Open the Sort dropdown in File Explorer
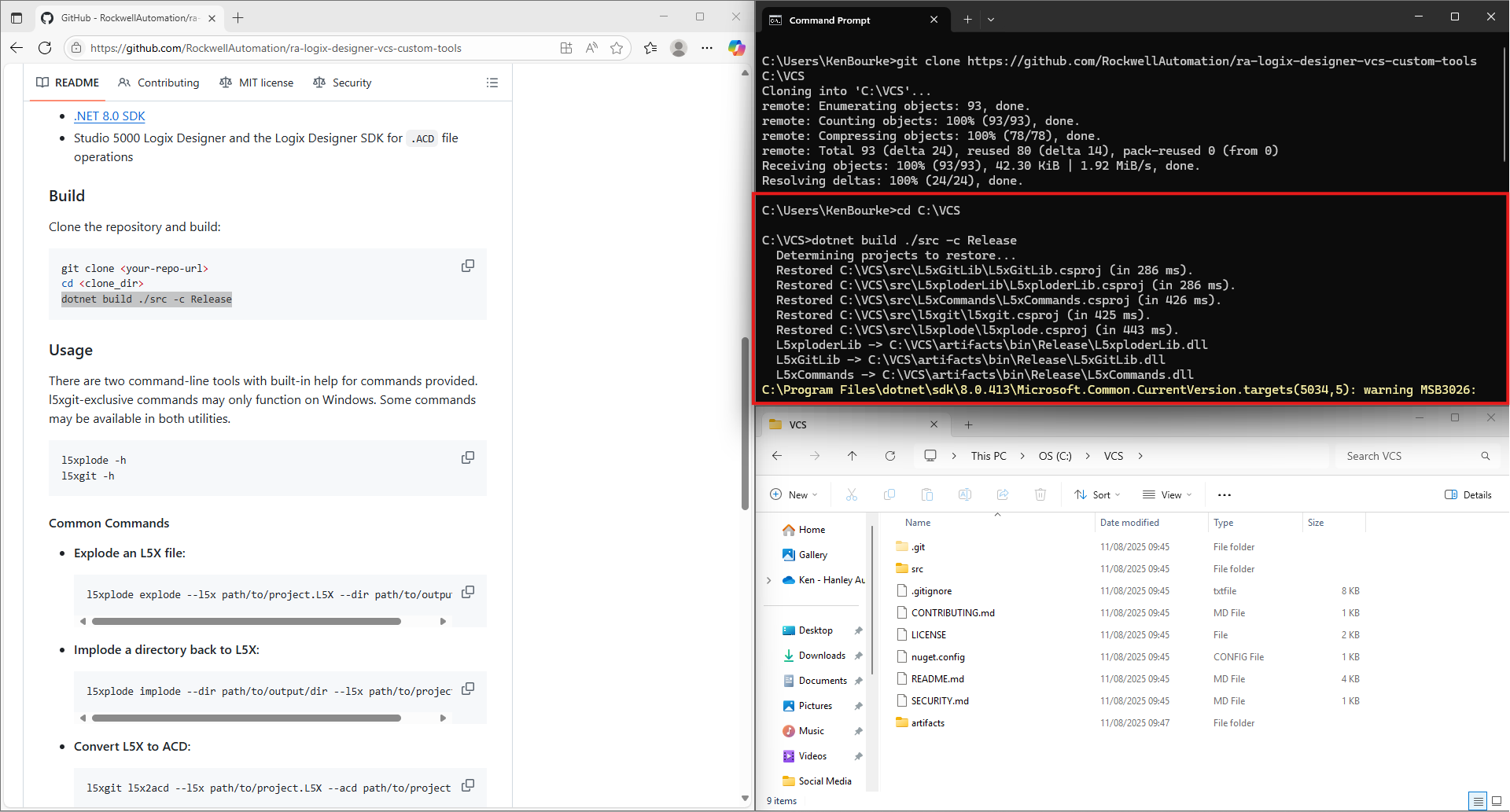1510x812 pixels. 1098,494
